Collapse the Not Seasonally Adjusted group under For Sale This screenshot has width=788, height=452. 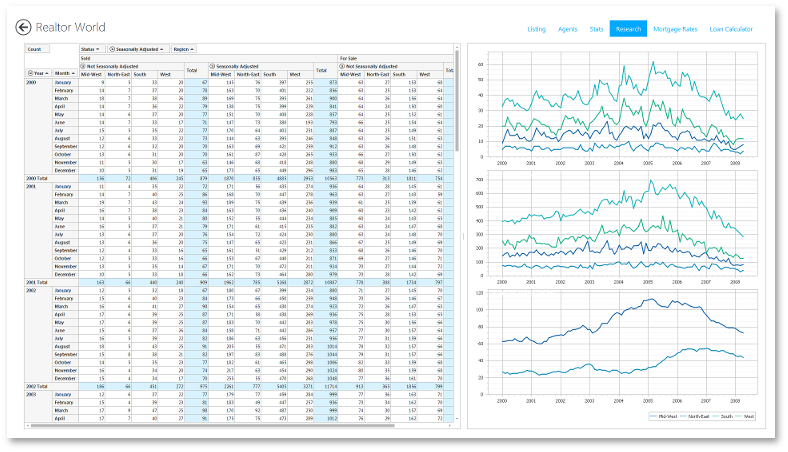(x=343, y=66)
